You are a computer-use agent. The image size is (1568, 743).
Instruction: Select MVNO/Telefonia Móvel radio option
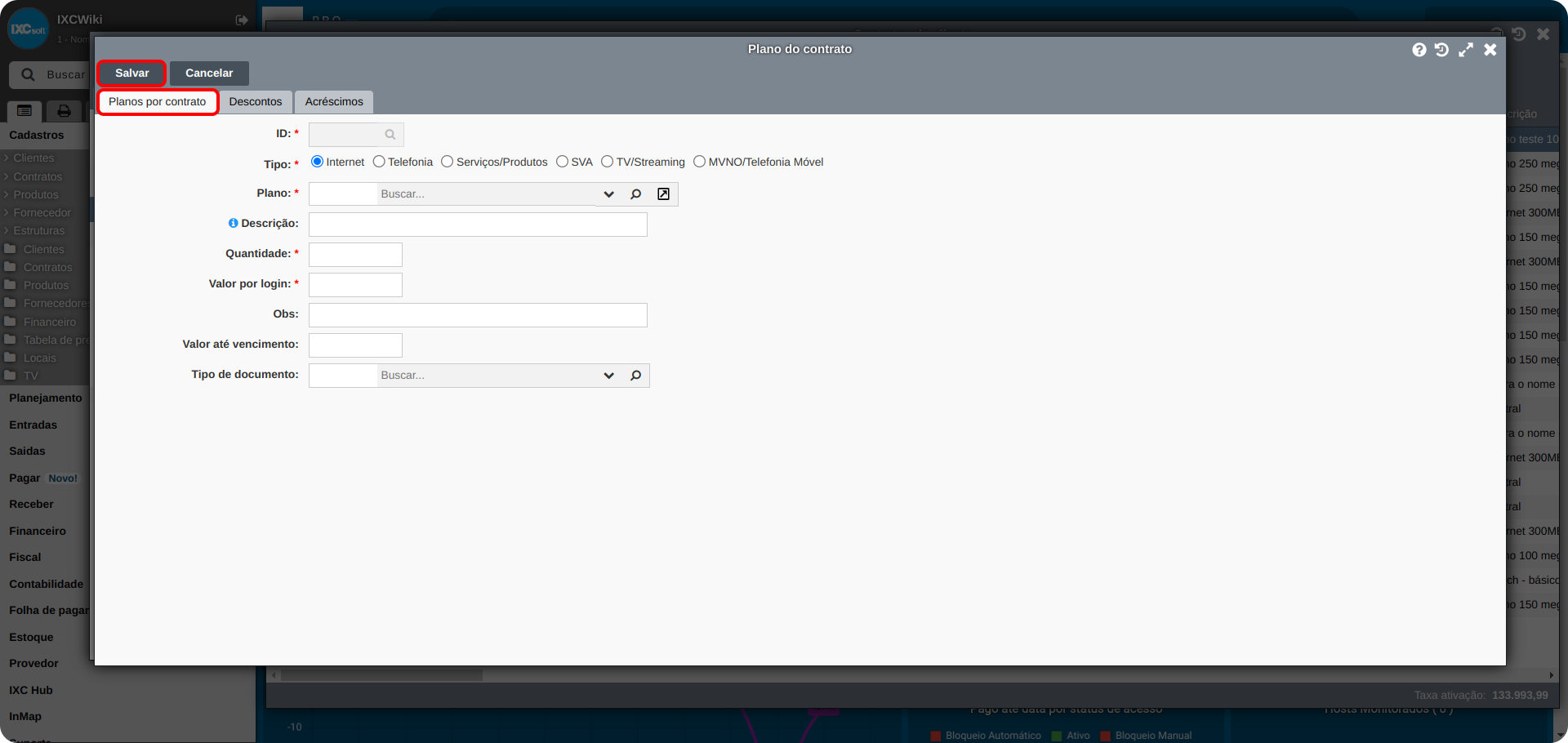click(x=700, y=162)
